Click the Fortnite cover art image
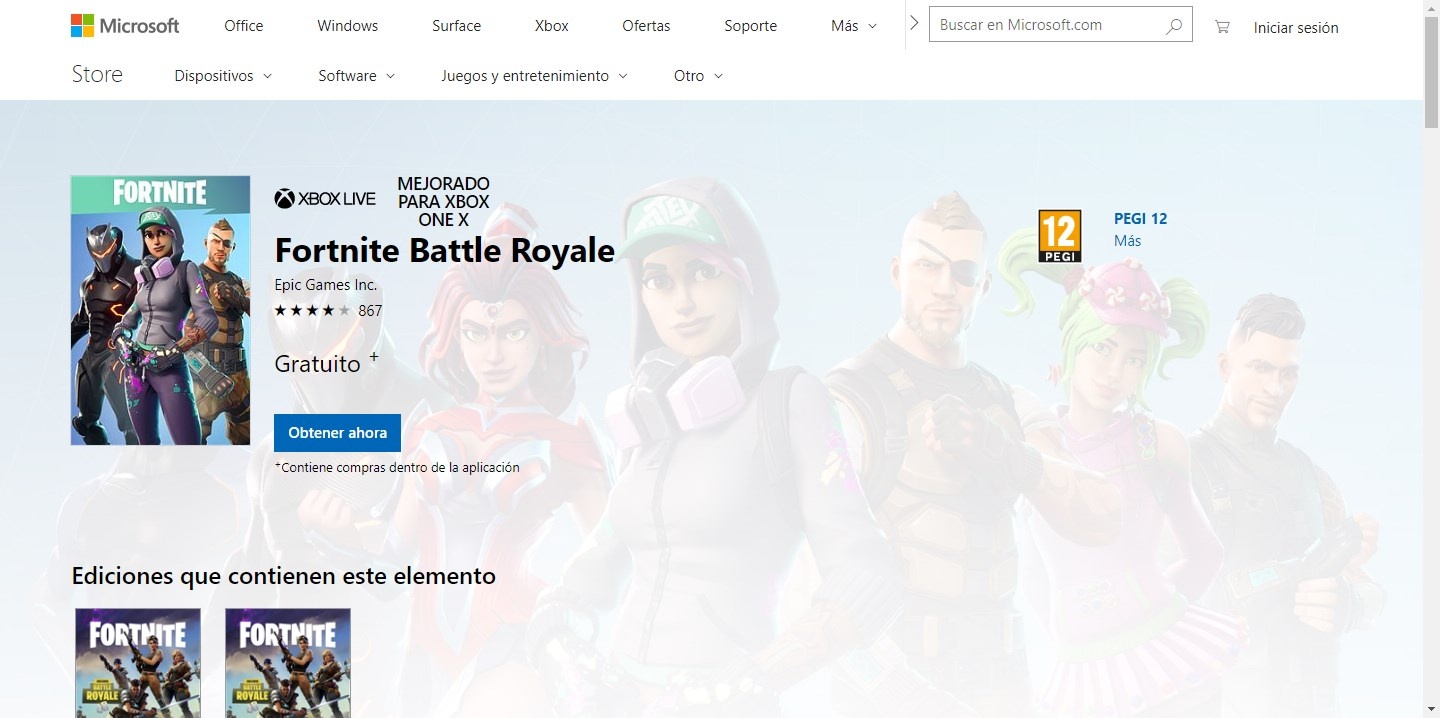The width and height of the screenshot is (1440, 718). click(x=160, y=310)
